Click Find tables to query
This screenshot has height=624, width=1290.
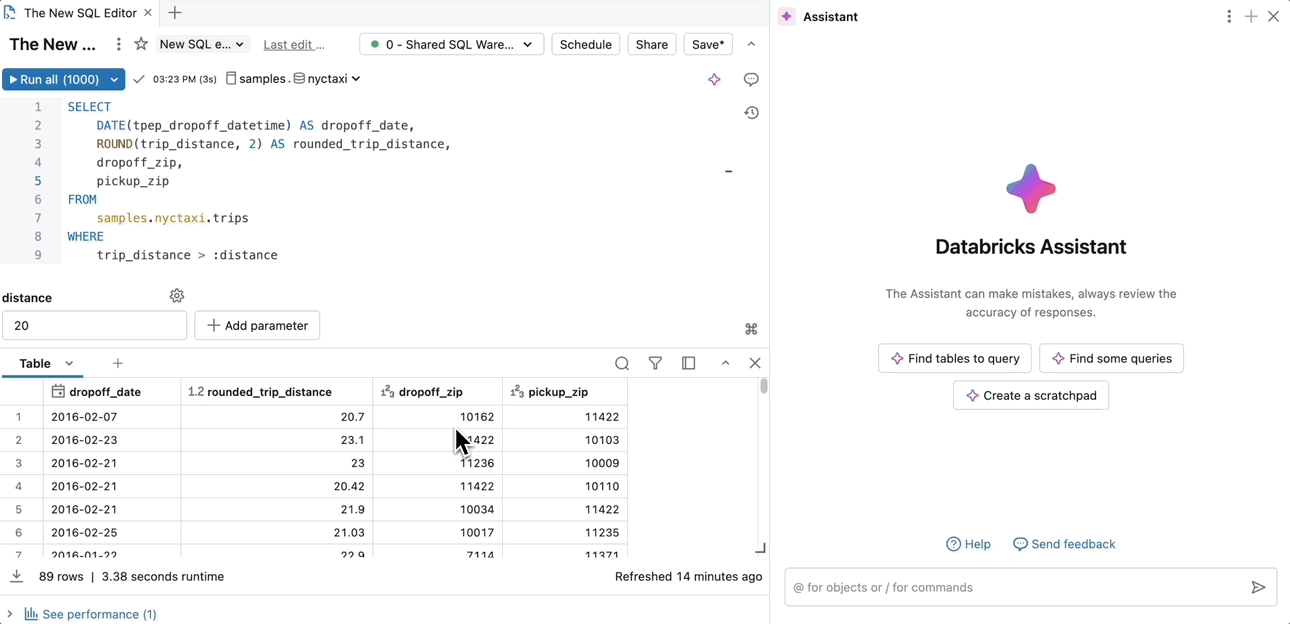(x=954, y=358)
